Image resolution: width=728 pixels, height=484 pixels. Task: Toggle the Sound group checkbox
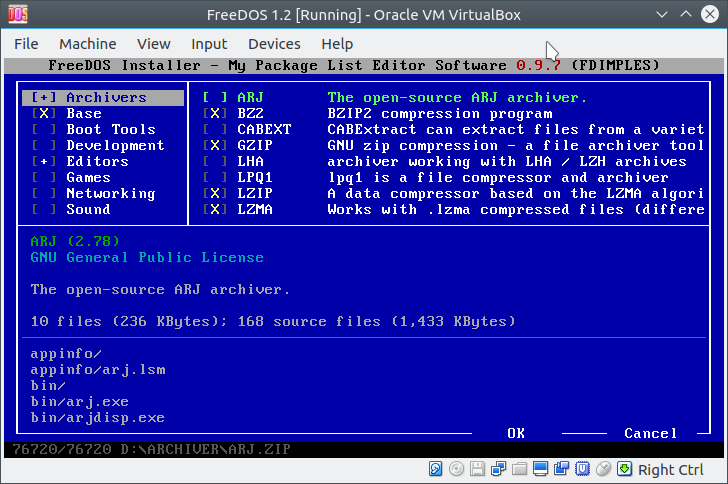point(44,209)
